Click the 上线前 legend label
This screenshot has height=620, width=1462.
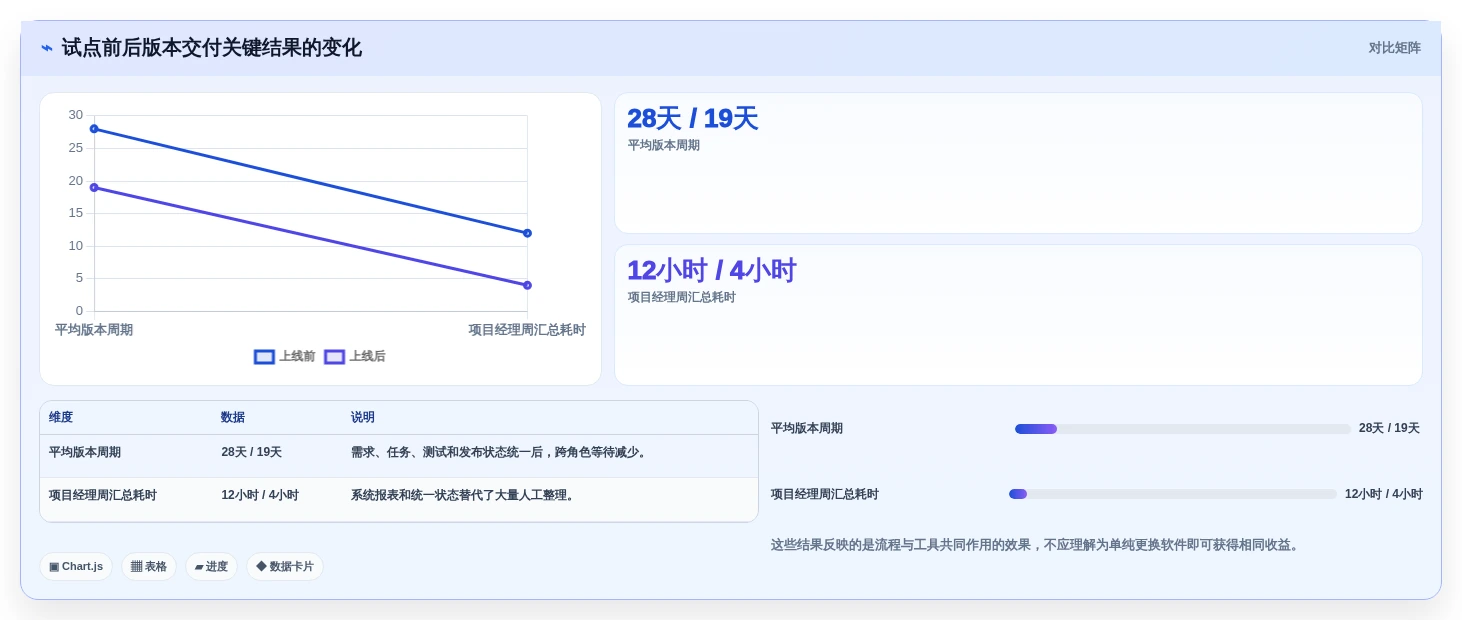point(297,357)
